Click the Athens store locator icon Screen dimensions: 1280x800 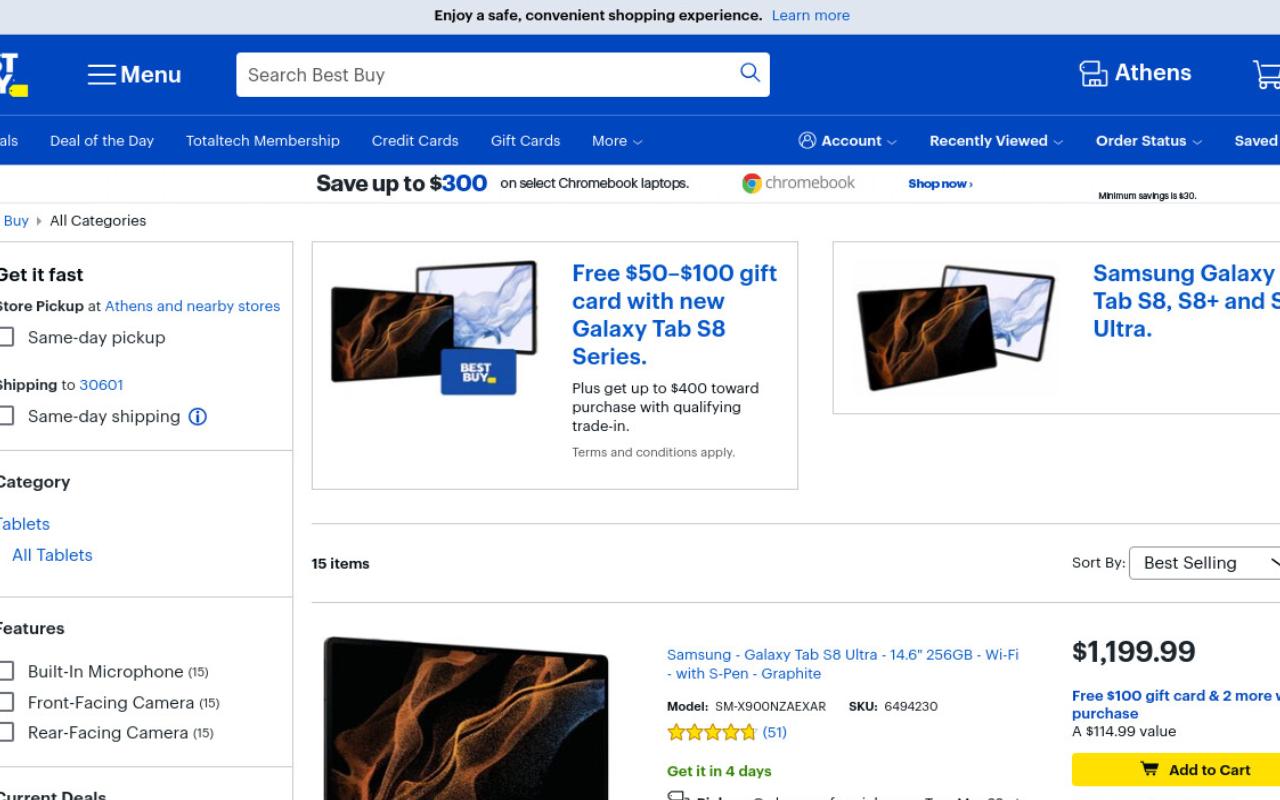[1093, 73]
